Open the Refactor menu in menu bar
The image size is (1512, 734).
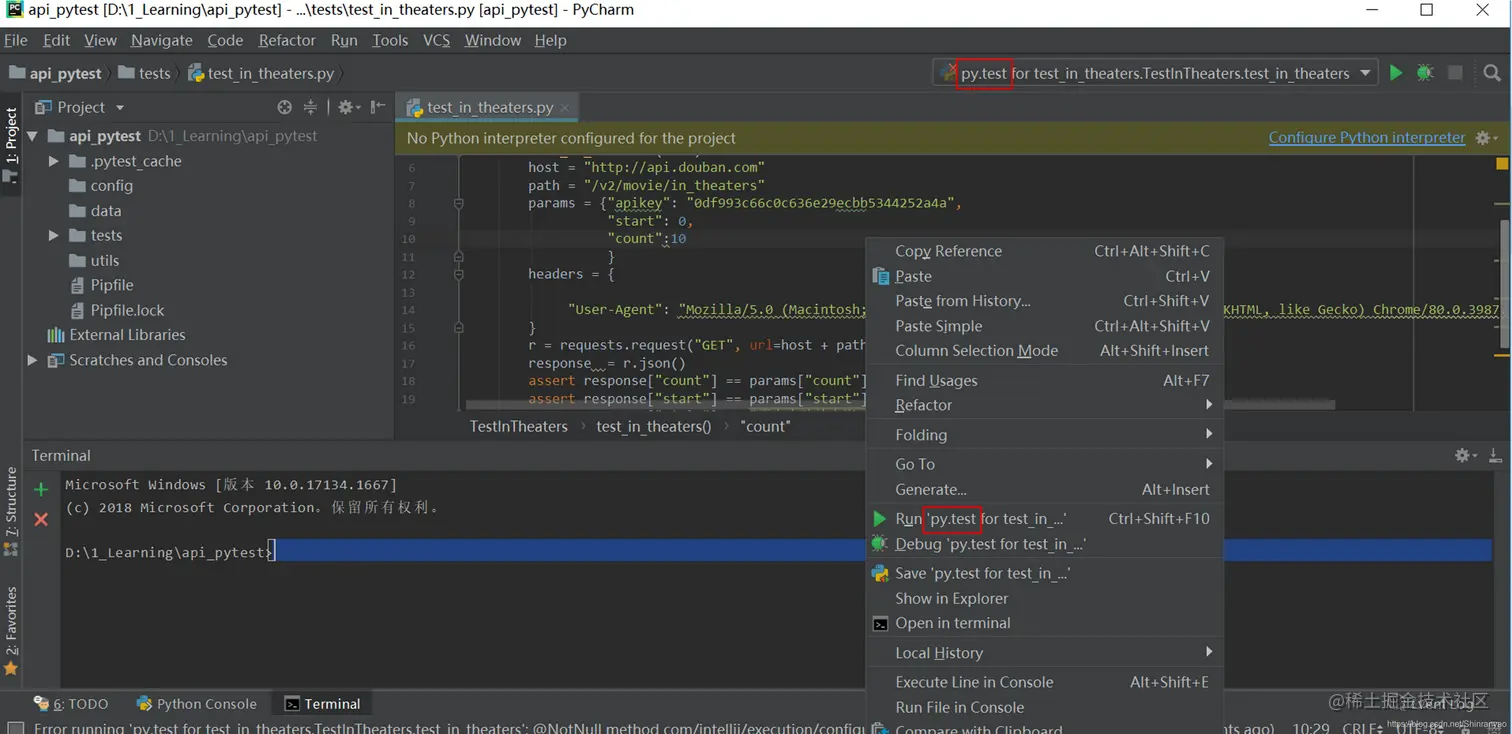pyautogui.click(x=287, y=40)
